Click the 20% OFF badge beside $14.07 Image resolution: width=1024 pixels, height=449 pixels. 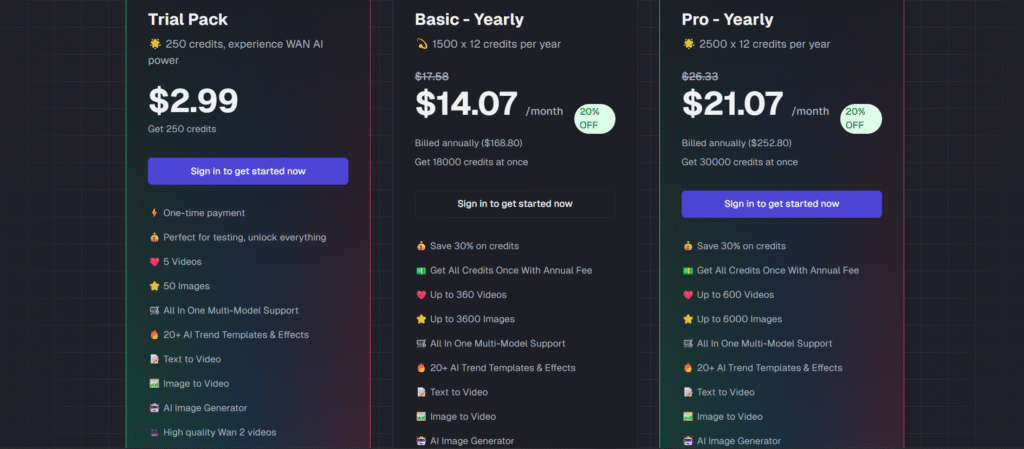pyautogui.click(x=595, y=119)
